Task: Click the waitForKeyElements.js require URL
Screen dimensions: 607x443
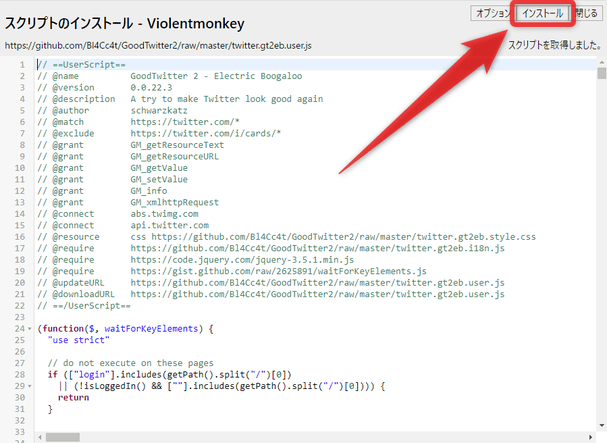Action: 278,271
